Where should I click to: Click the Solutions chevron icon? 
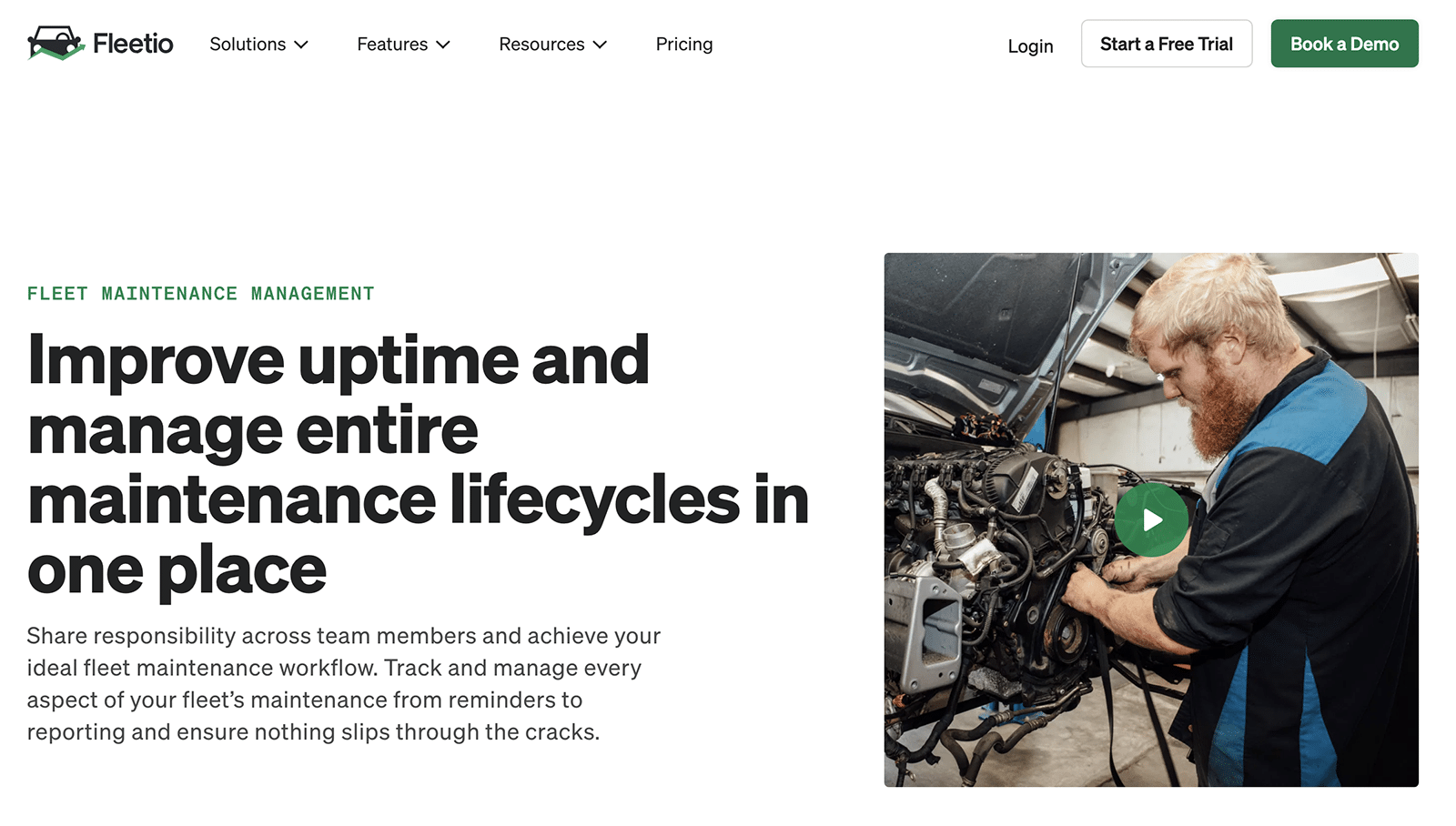point(301,44)
